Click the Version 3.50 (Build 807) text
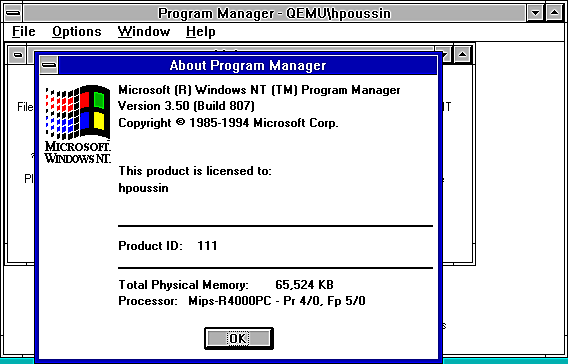568x364 pixels. click(x=187, y=106)
